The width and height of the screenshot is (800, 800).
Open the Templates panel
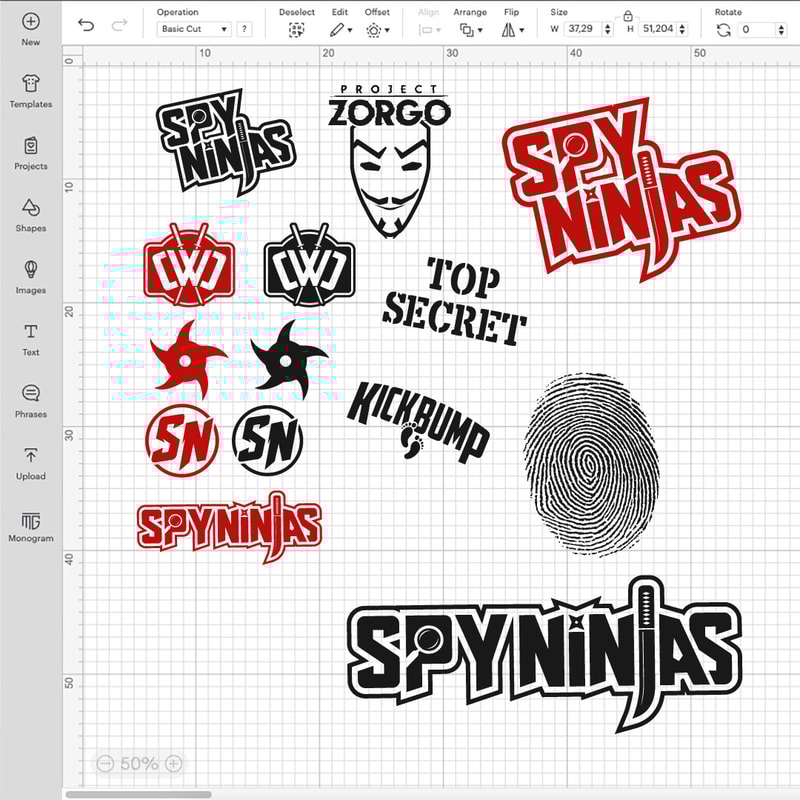coord(30,90)
